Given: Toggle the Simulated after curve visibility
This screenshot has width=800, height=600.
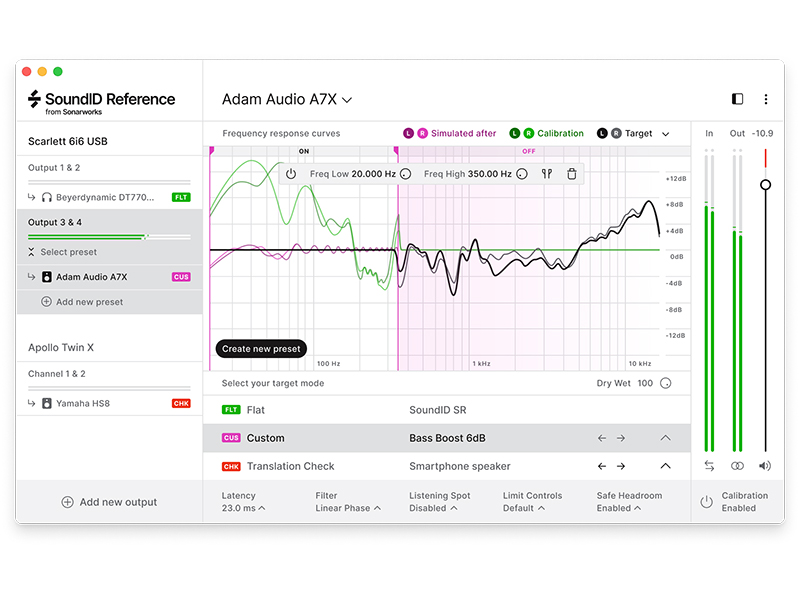Looking at the screenshot, I should pyautogui.click(x=450, y=133).
